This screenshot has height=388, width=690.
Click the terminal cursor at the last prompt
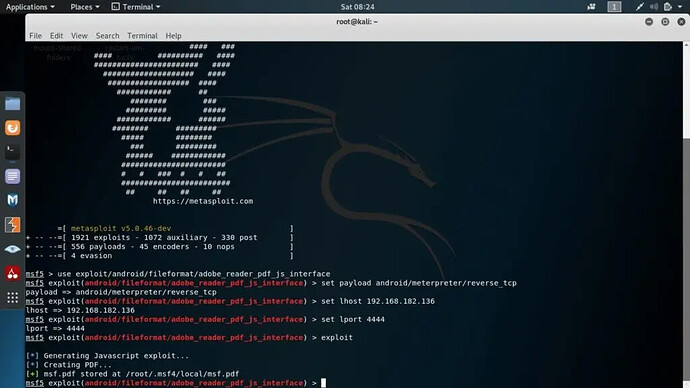click(323, 383)
